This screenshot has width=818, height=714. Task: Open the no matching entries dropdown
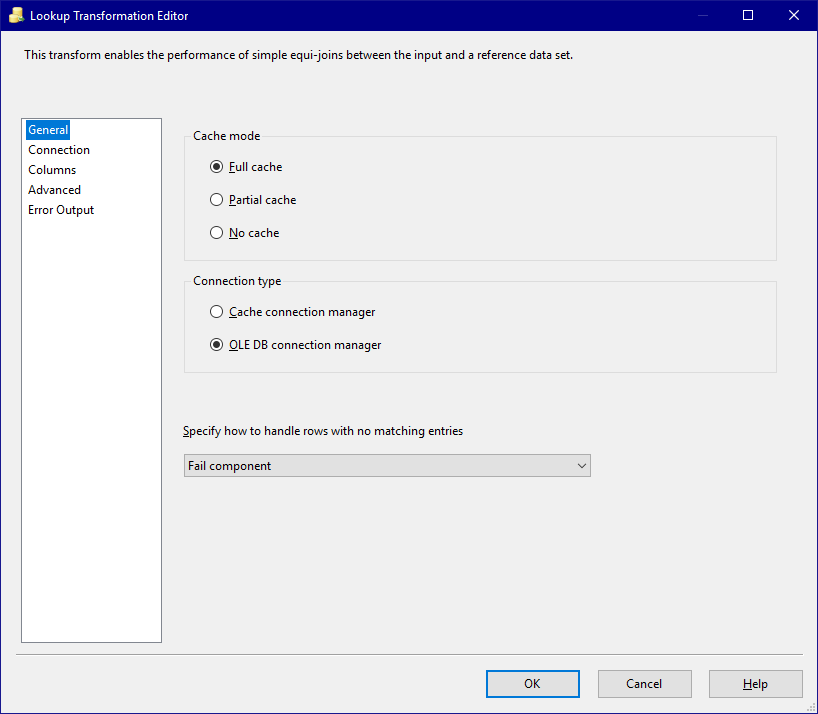tap(387, 466)
